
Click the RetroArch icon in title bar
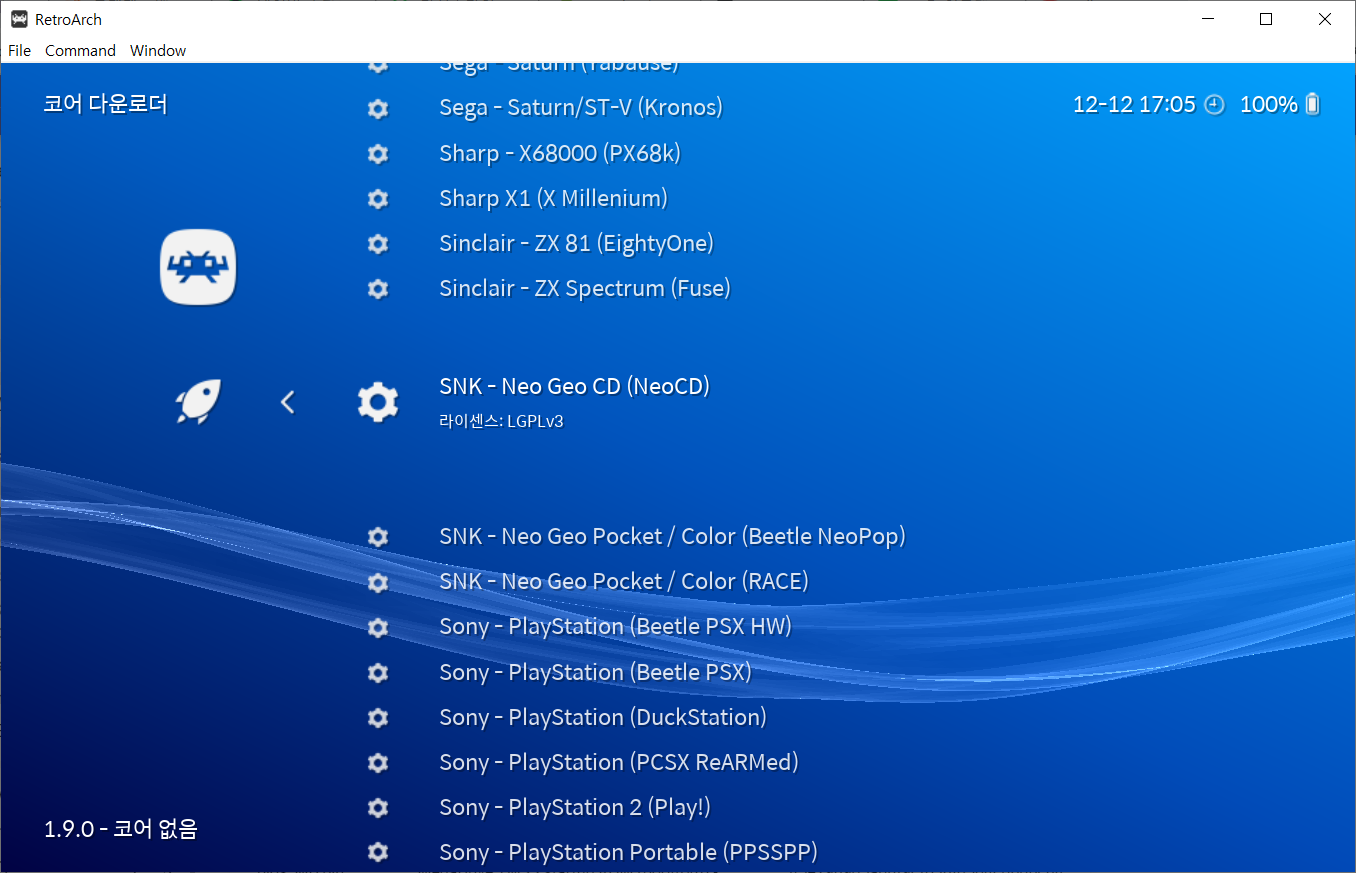[19, 19]
